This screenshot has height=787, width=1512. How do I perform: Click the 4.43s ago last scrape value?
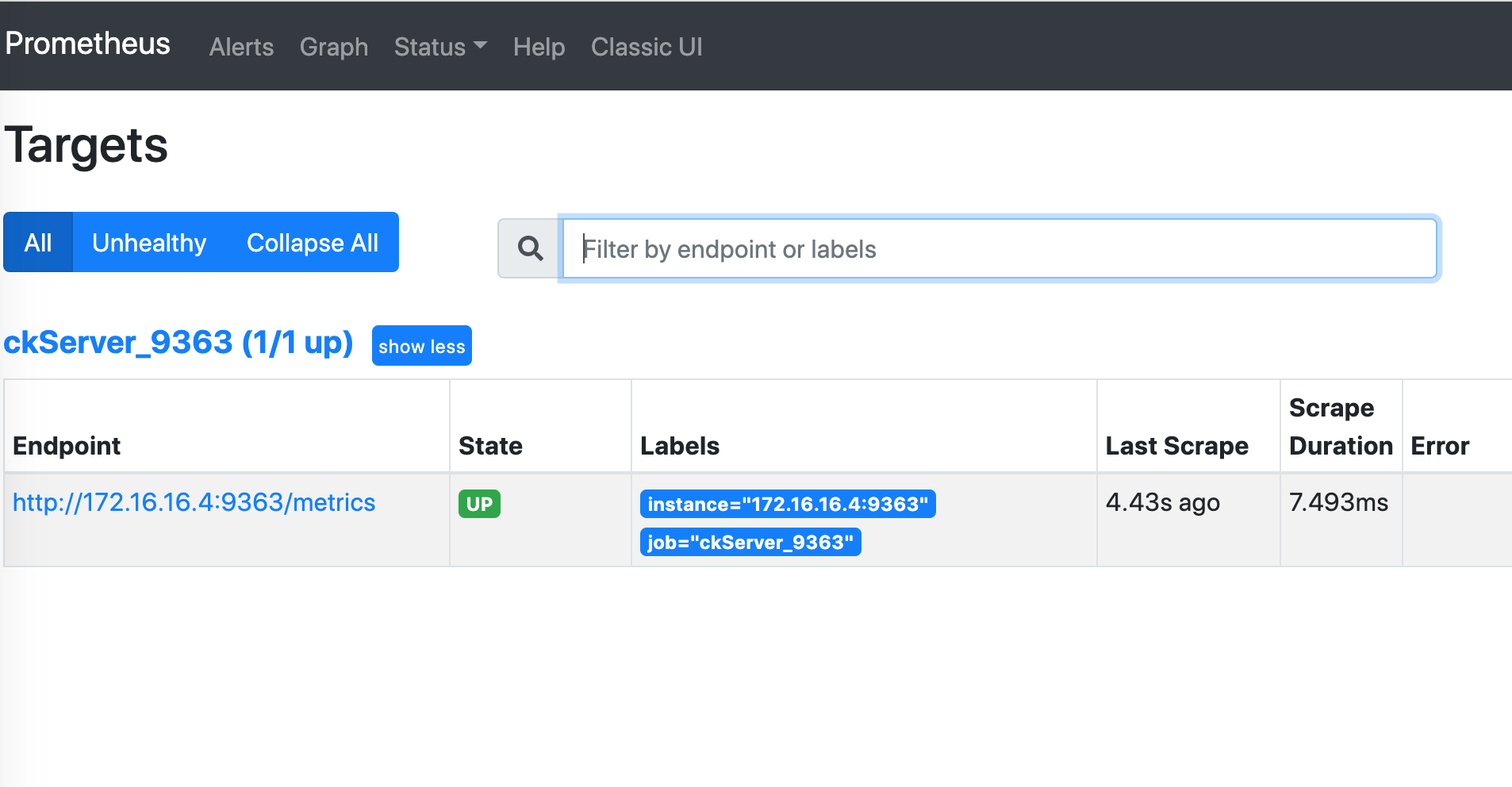pyautogui.click(x=1163, y=502)
